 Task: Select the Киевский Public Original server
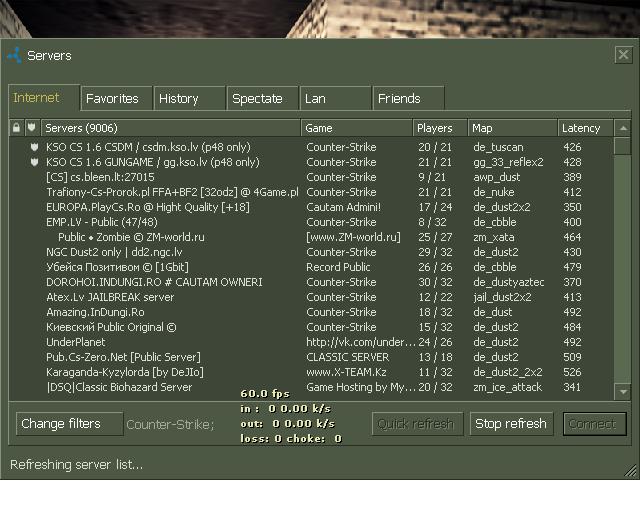311,327
